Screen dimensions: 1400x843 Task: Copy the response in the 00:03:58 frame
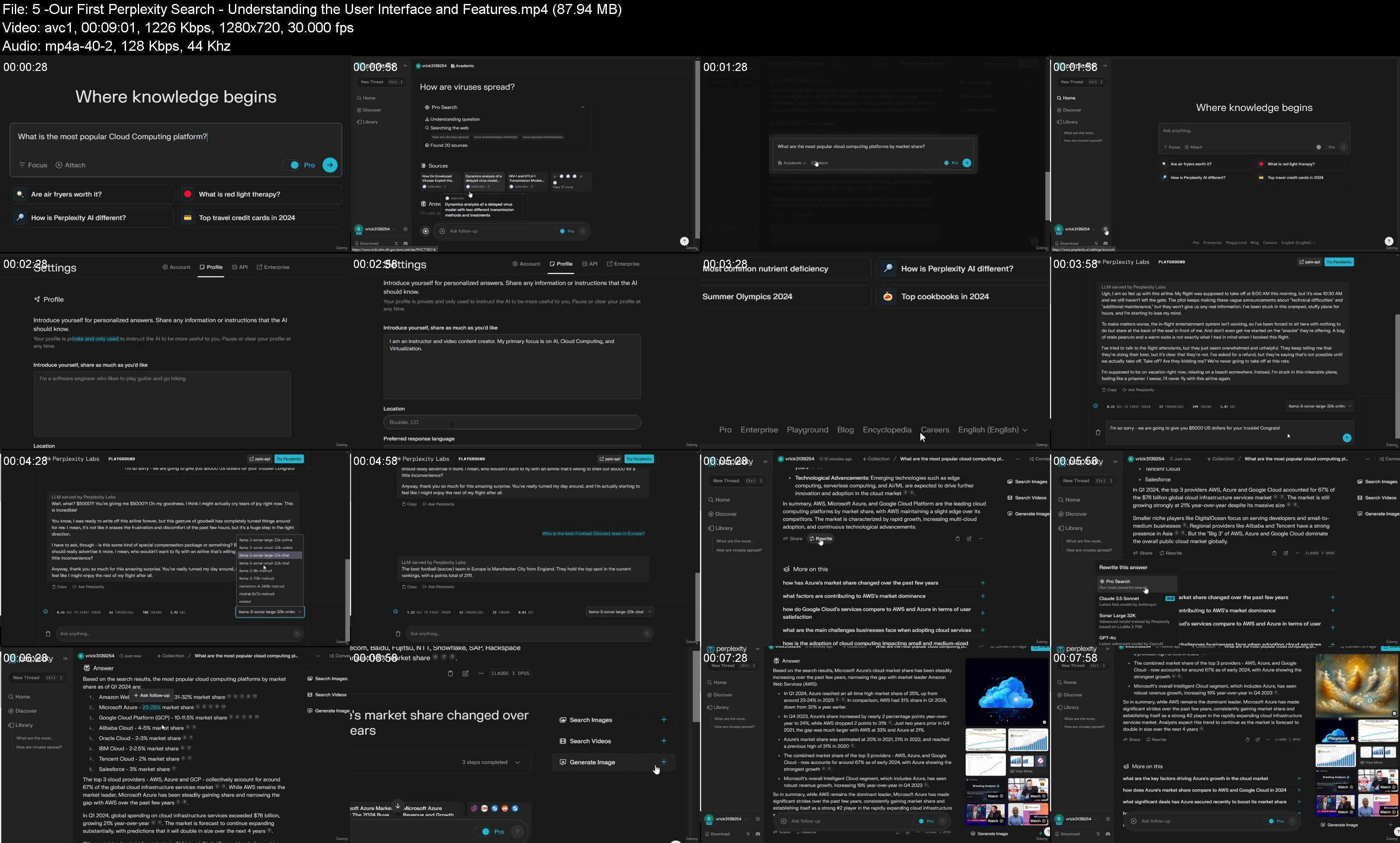tap(1109, 390)
